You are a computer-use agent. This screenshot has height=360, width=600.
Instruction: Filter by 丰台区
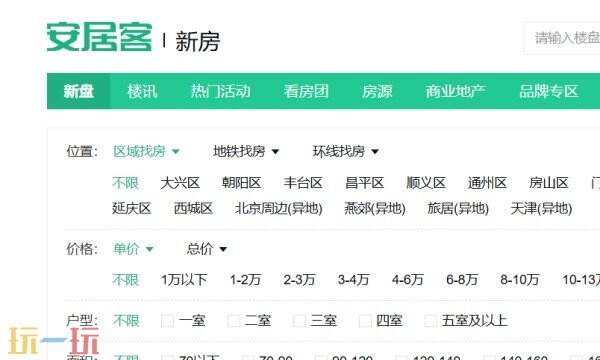pyautogui.click(x=303, y=183)
